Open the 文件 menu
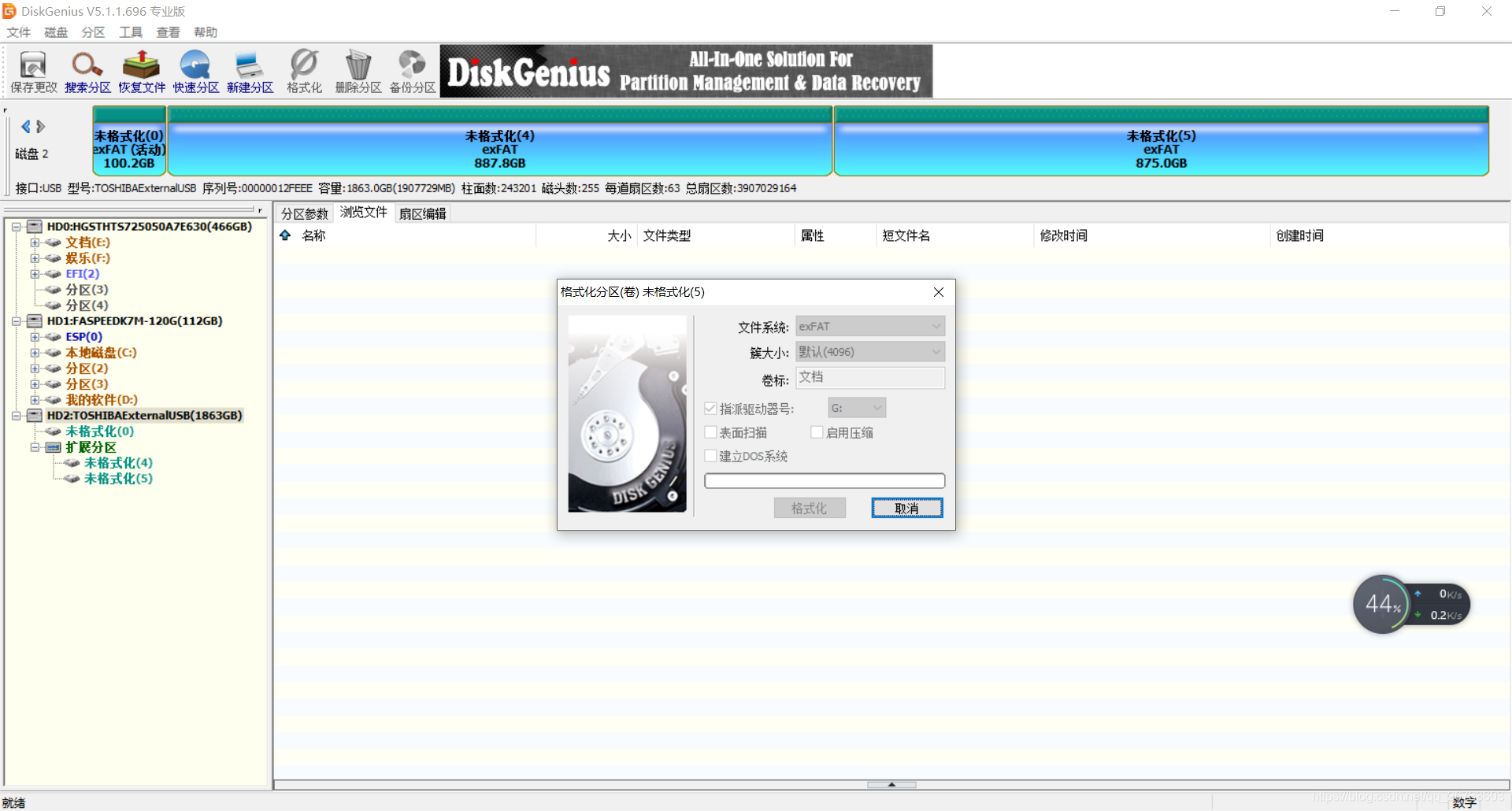The image size is (1512, 811). pyautogui.click(x=18, y=32)
